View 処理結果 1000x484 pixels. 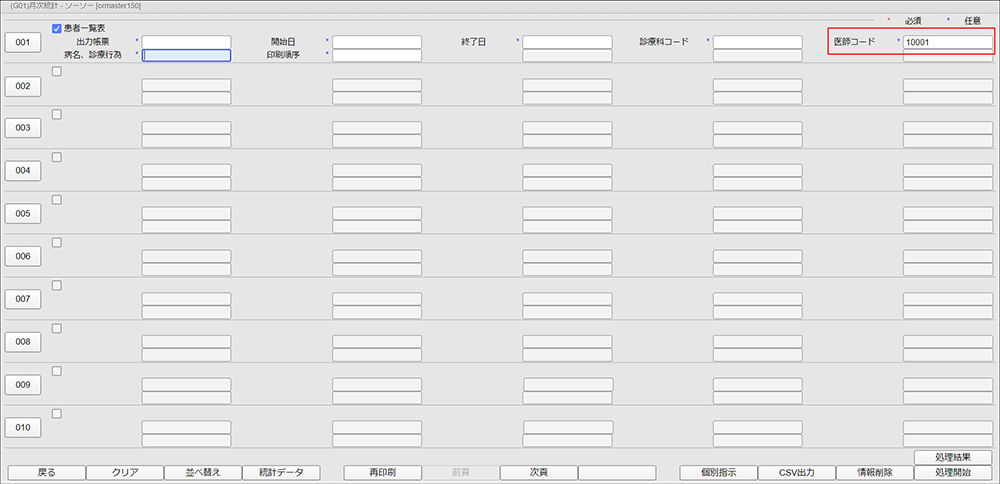coord(953,457)
